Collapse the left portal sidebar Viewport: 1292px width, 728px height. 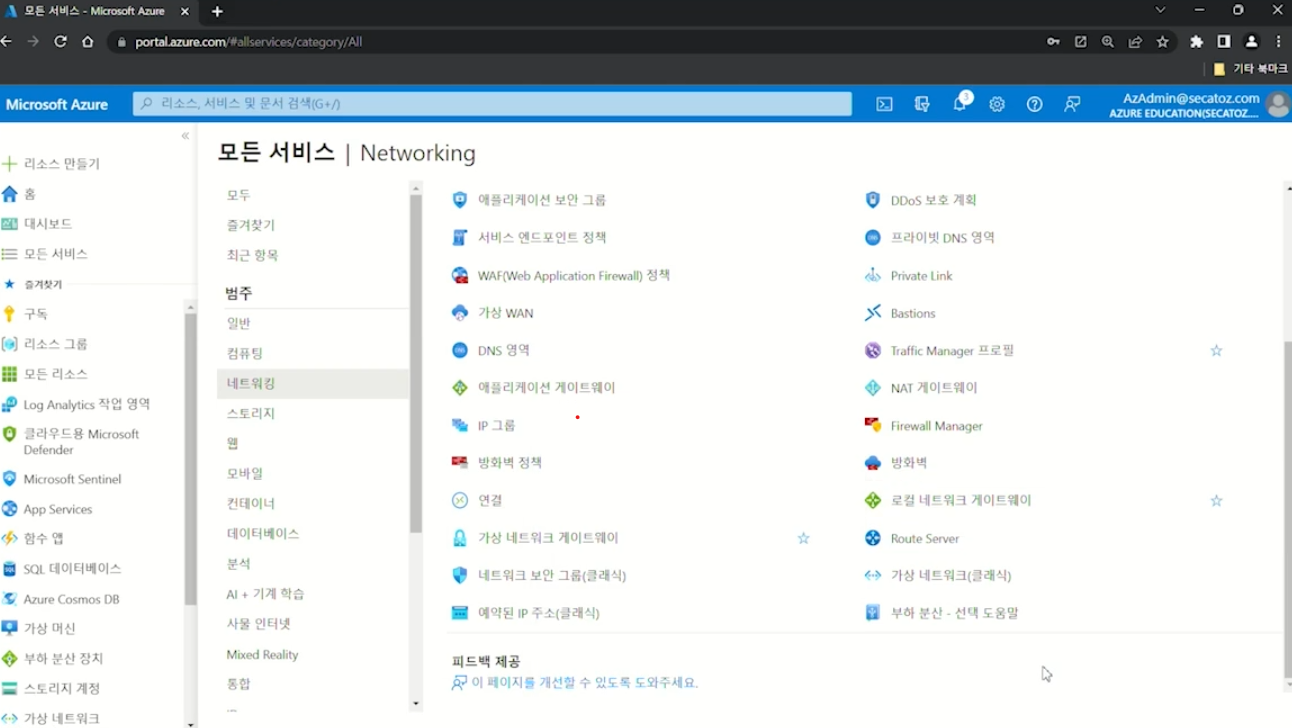pyautogui.click(x=185, y=136)
